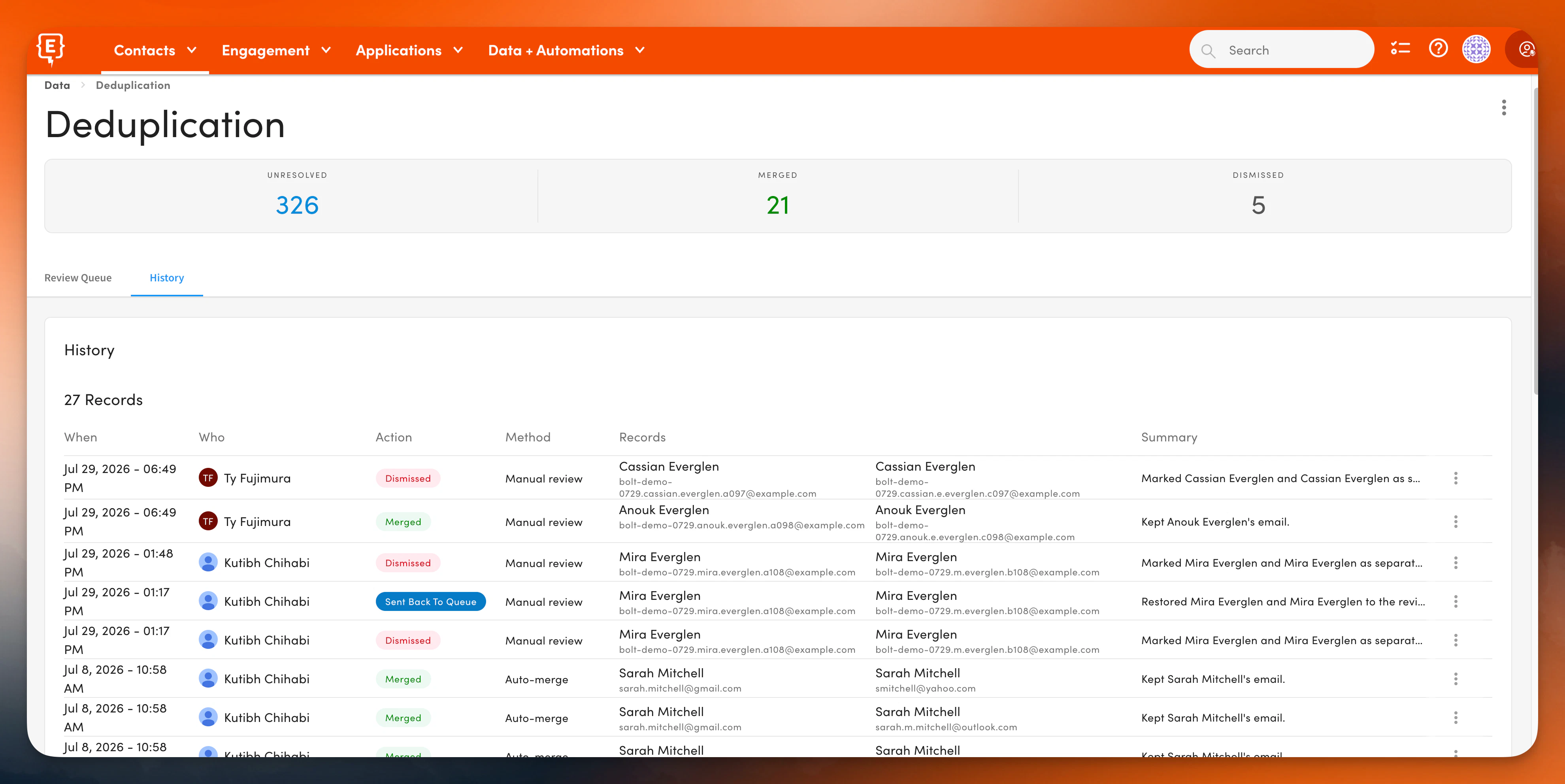
Task: Open row menu for Sent Back To Queue entry
Action: tap(1456, 602)
